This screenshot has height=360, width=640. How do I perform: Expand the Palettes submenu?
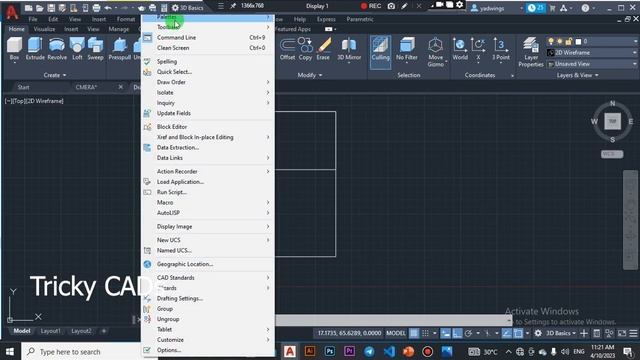208,17
